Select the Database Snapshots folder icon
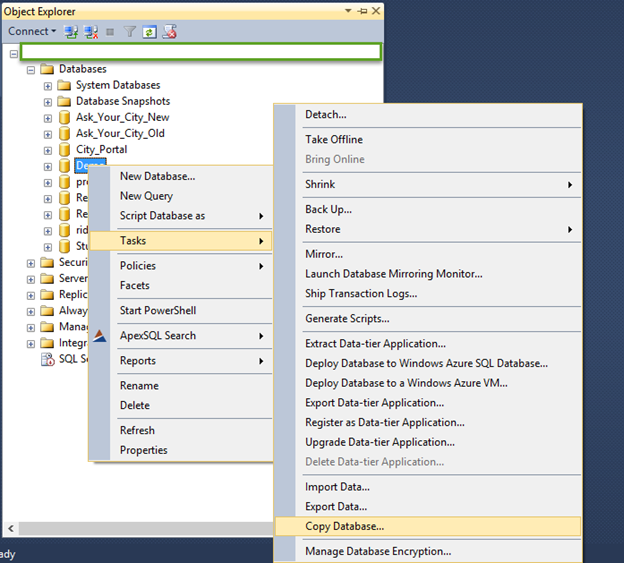Viewport: 624px width, 563px height. (x=64, y=101)
